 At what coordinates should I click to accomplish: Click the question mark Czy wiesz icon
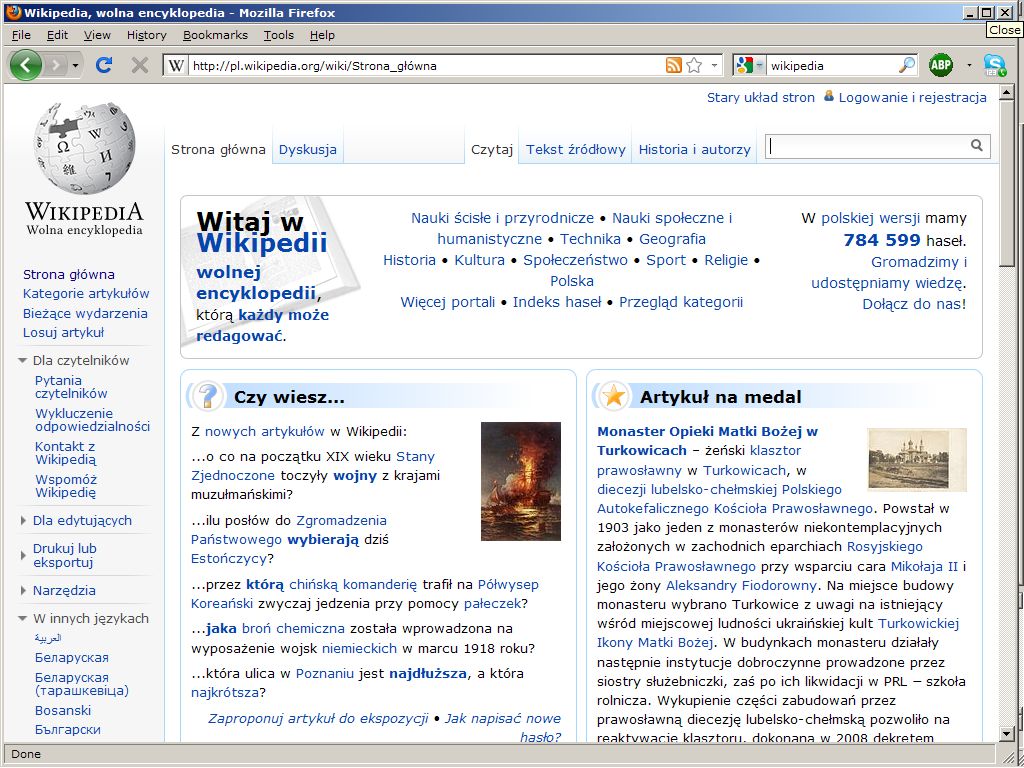(x=208, y=396)
